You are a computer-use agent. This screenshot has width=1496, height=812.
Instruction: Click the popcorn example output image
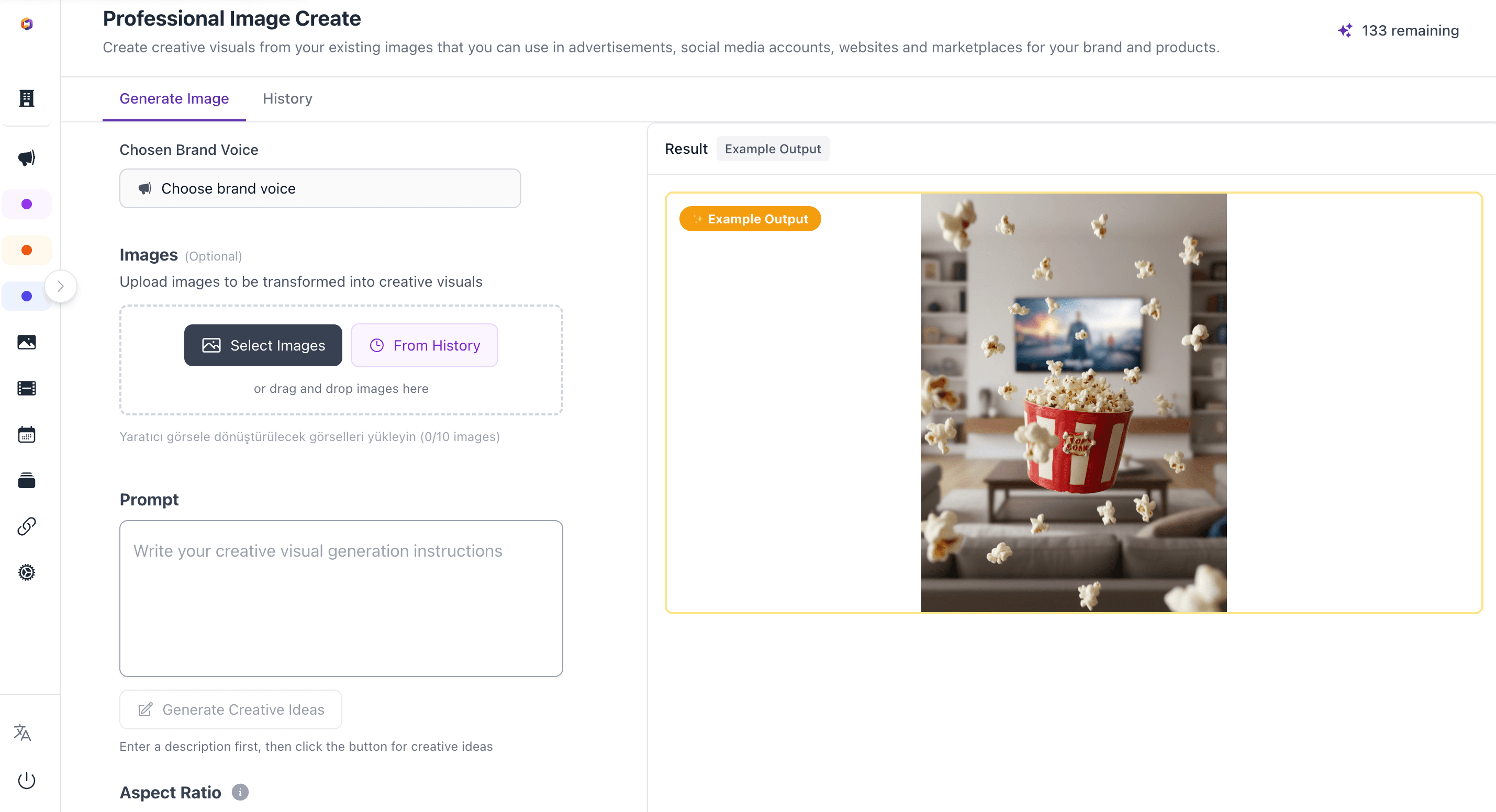click(x=1073, y=403)
